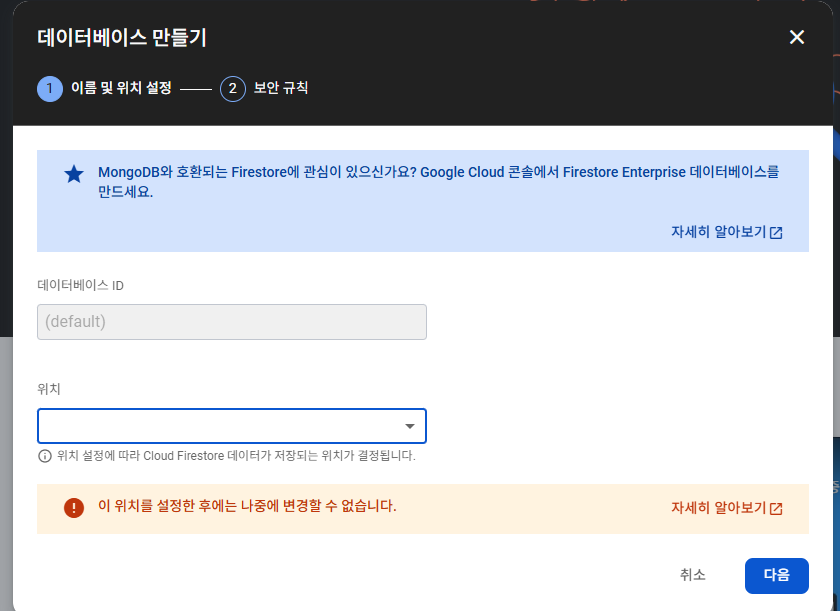Click the external link icon in the orange warning
840x611 pixels.
coord(776,508)
